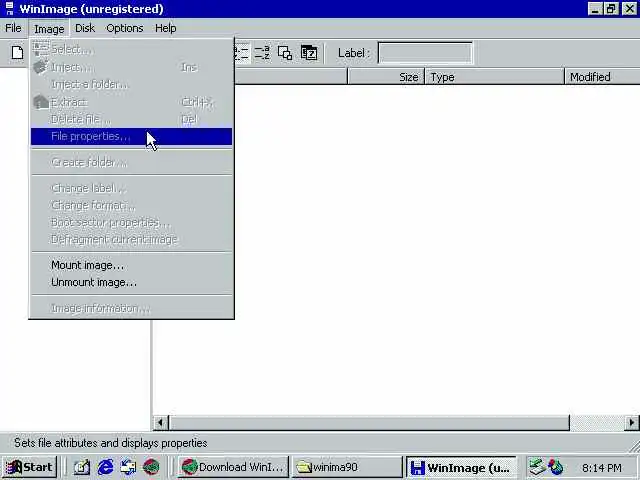The image size is (640, 480).
Task: Click the greyed Extract menu entry
Action: point(131,102)
